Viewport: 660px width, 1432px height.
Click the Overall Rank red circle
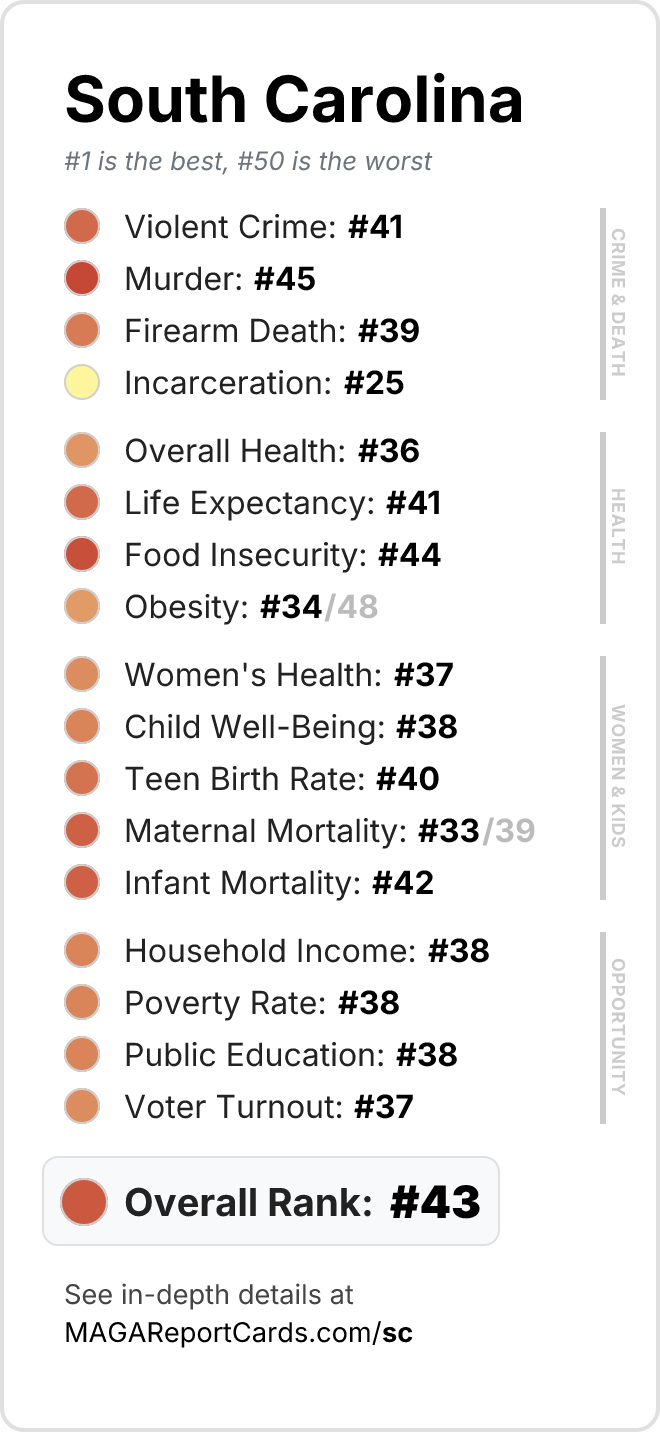coord(84,1201)
